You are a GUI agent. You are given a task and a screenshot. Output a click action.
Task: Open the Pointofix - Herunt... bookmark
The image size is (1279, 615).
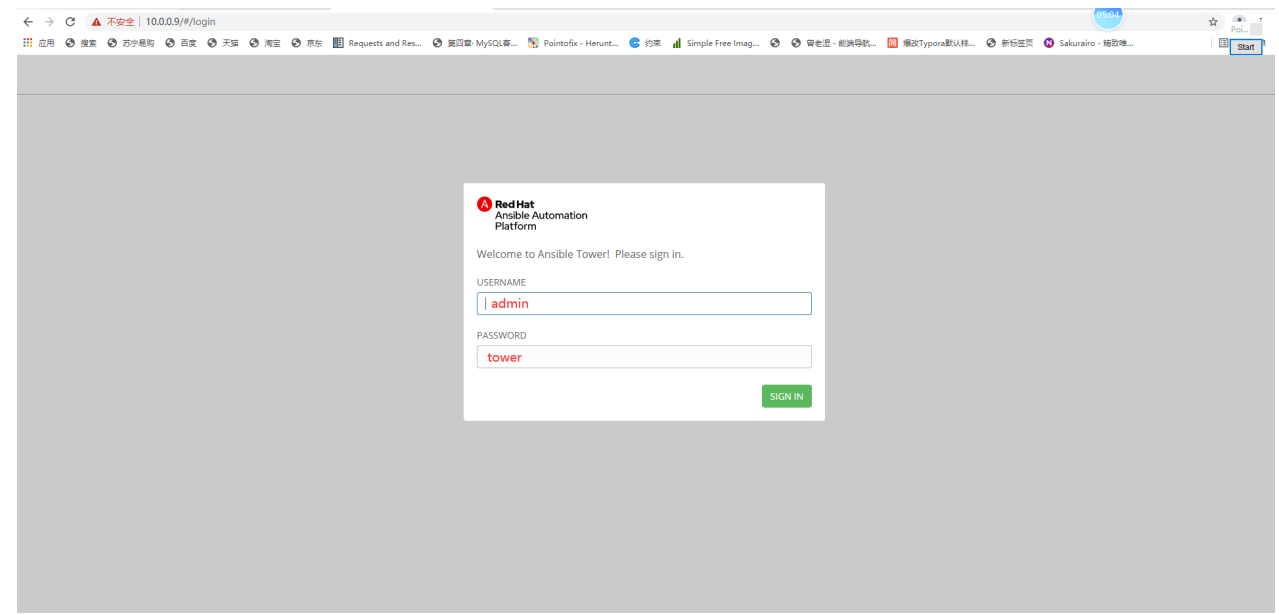pyautogui.click(x=573, y=43)
